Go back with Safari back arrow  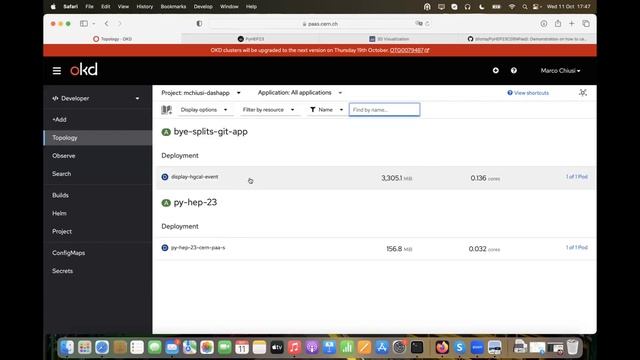107,24
